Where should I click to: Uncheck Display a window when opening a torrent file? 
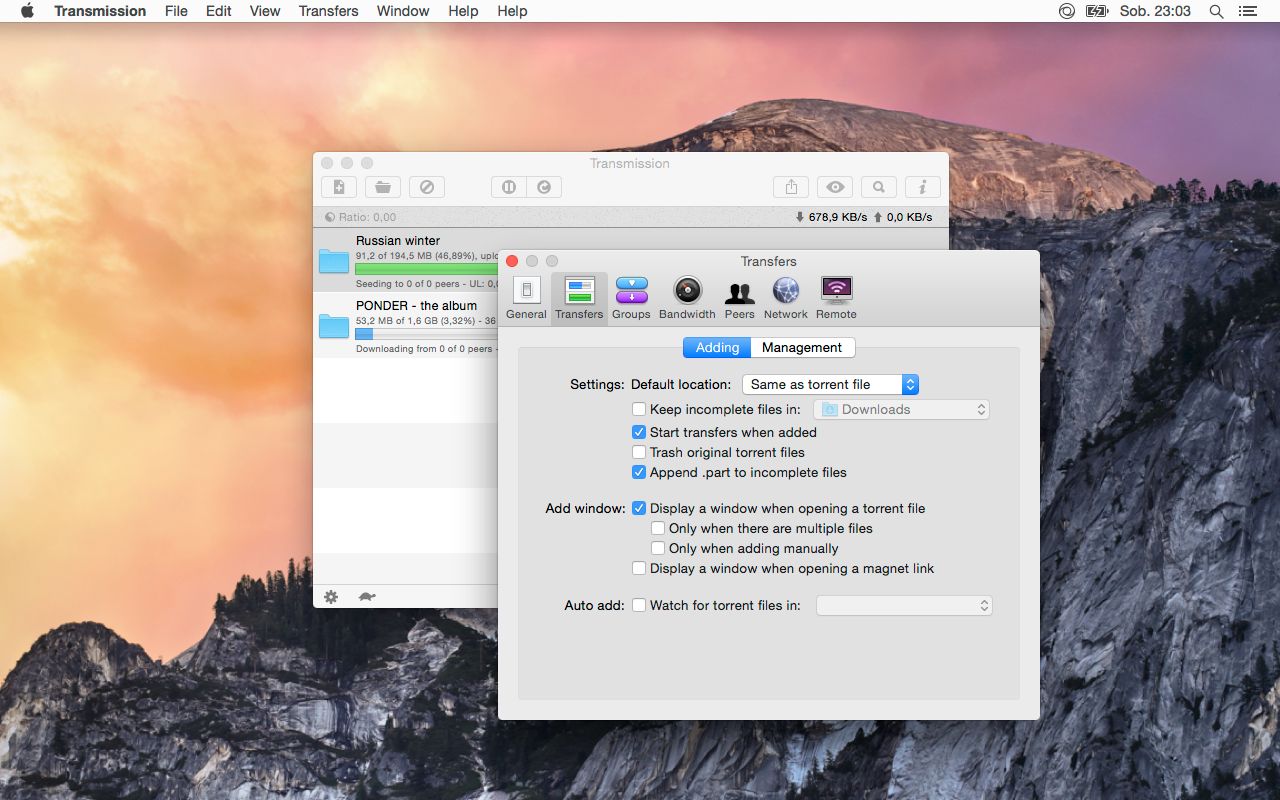pos(639,508)
